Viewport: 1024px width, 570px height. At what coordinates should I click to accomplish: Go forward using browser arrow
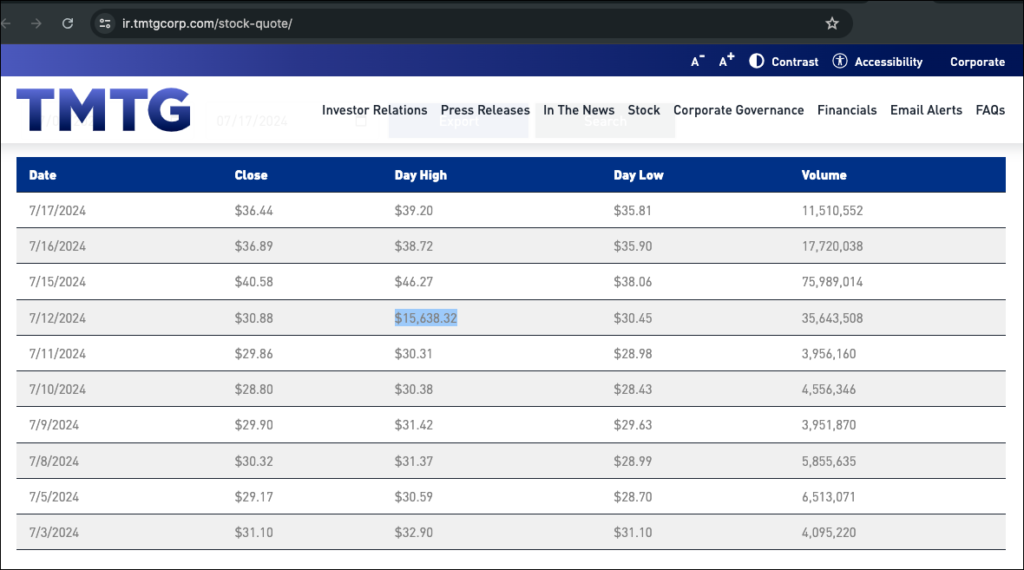(x=36, y=23)
